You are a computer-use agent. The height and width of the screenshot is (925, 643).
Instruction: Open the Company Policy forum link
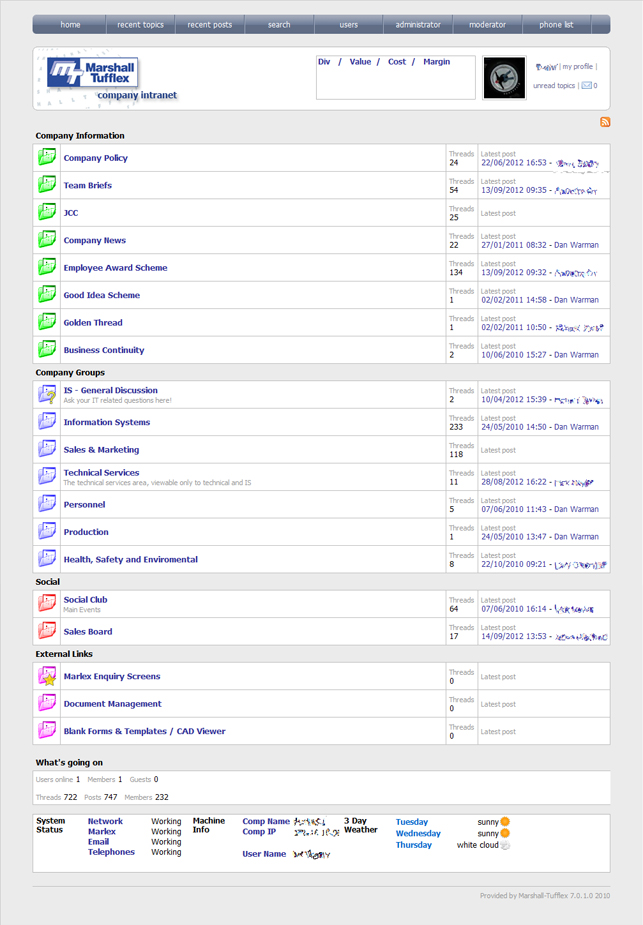coord(96,158)
